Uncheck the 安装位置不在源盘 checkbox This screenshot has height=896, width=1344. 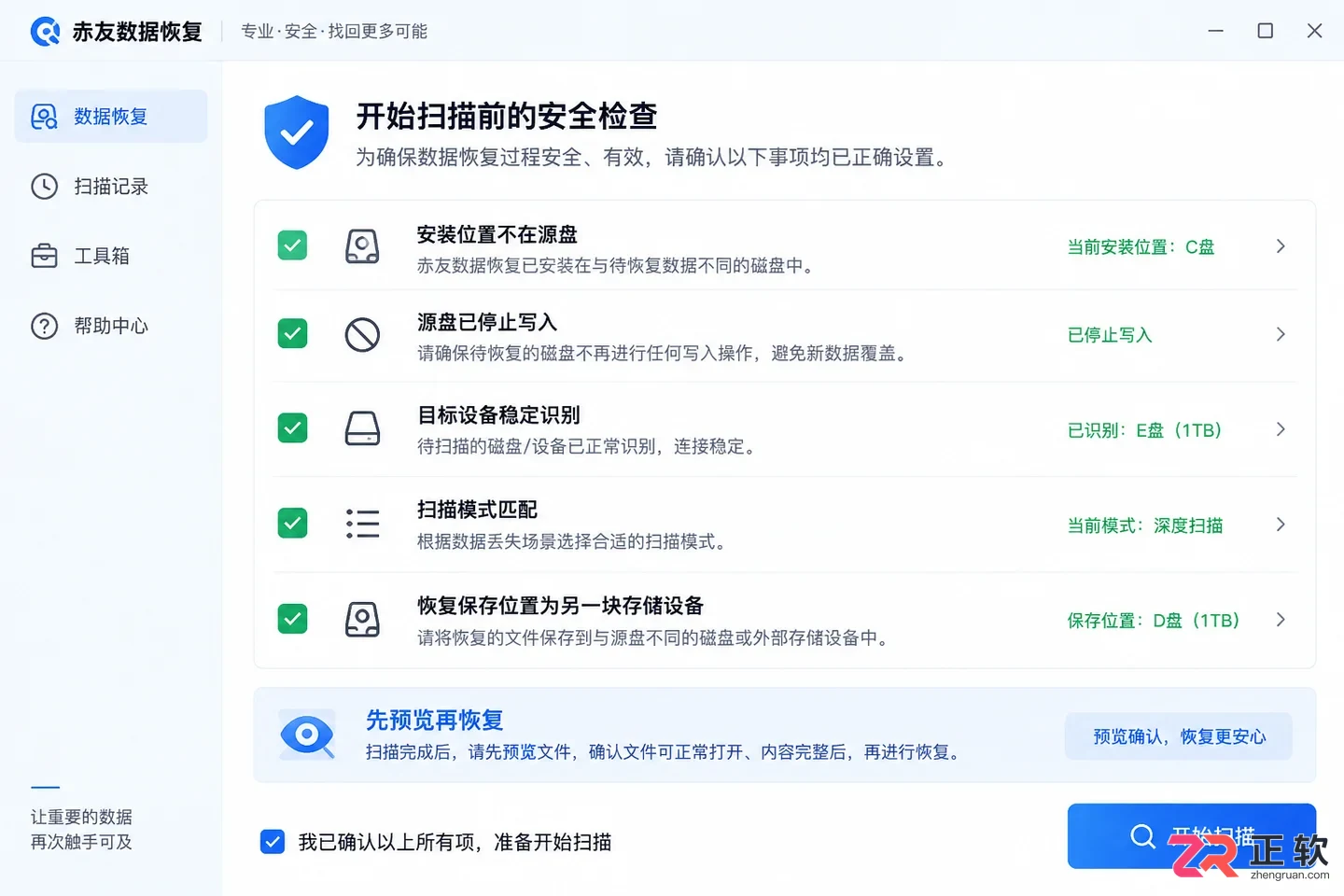click(x=293, y=245)
